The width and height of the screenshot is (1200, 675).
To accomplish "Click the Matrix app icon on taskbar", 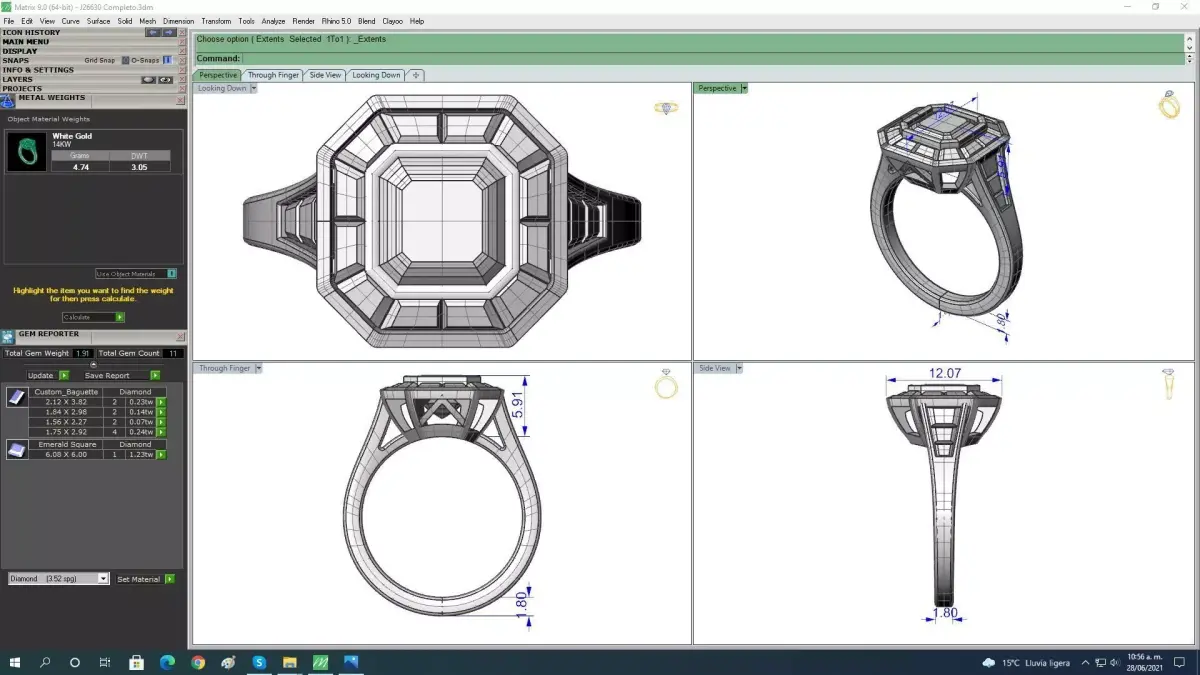I will click(x=321, y=662).
